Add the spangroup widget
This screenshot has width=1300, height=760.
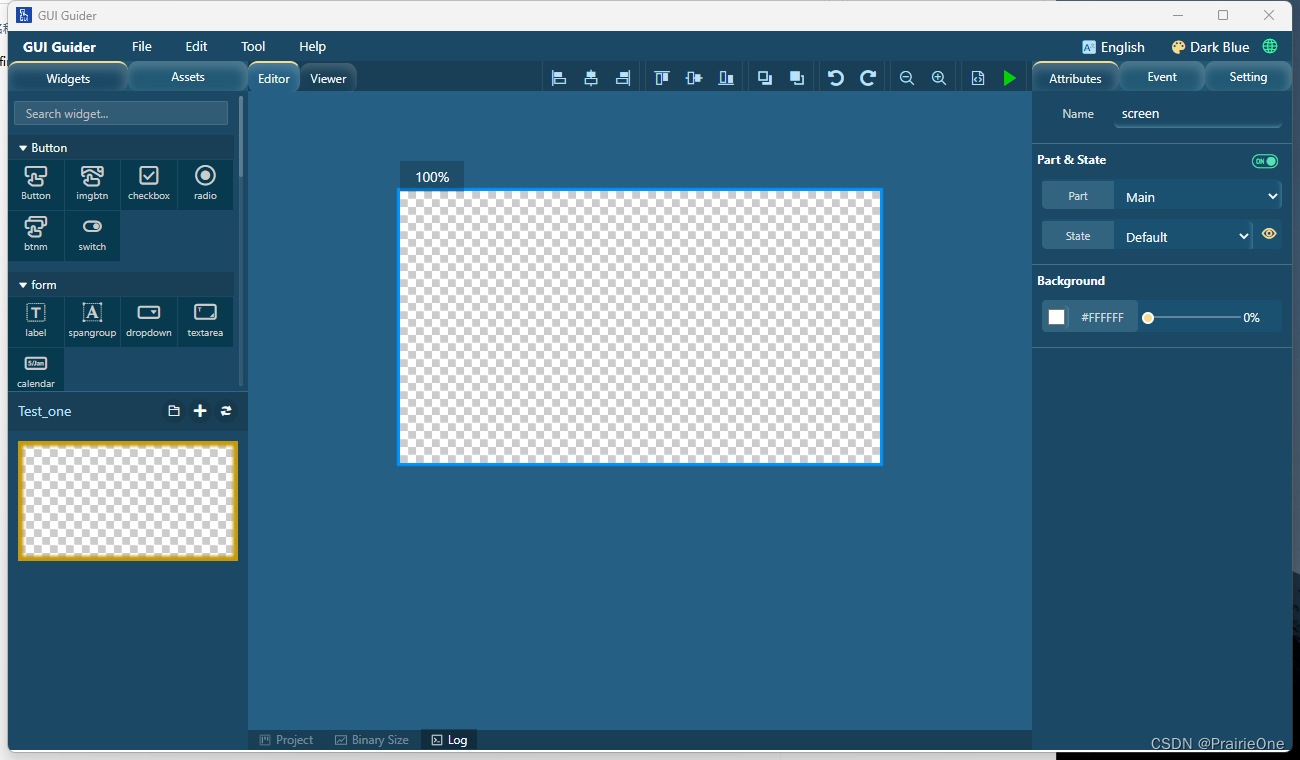92,321
